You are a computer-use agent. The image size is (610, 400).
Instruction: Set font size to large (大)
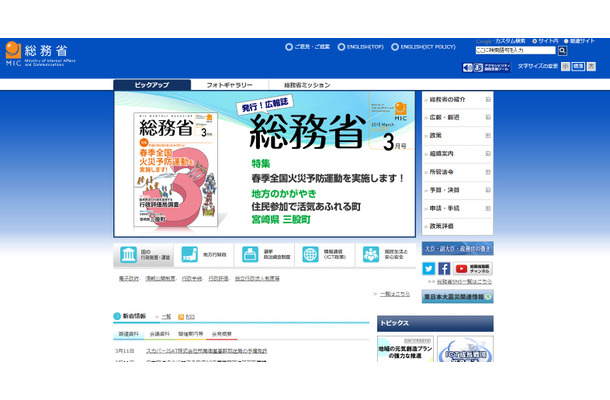(x=591, y=67)
